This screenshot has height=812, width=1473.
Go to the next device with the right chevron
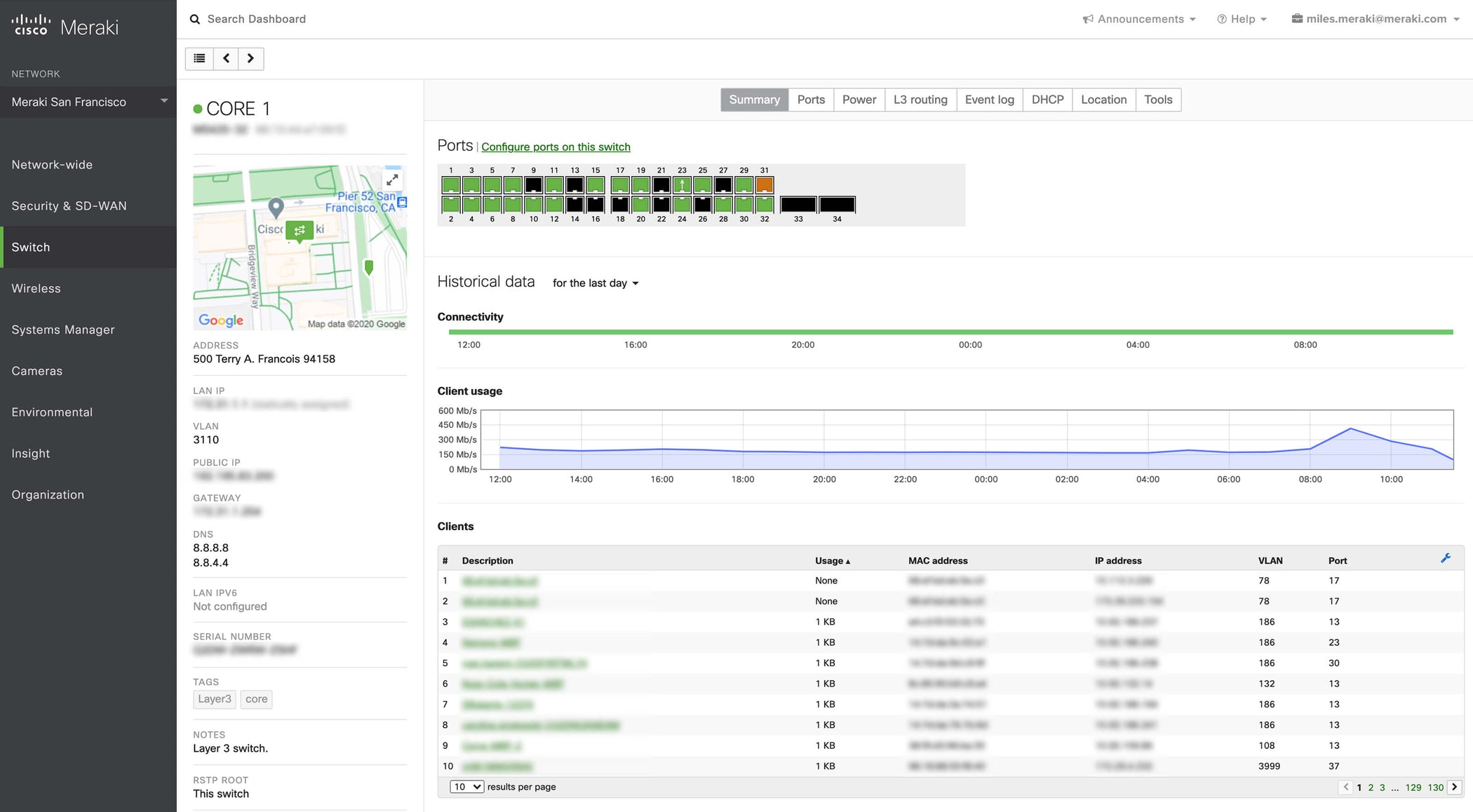[x=250, y=58]
